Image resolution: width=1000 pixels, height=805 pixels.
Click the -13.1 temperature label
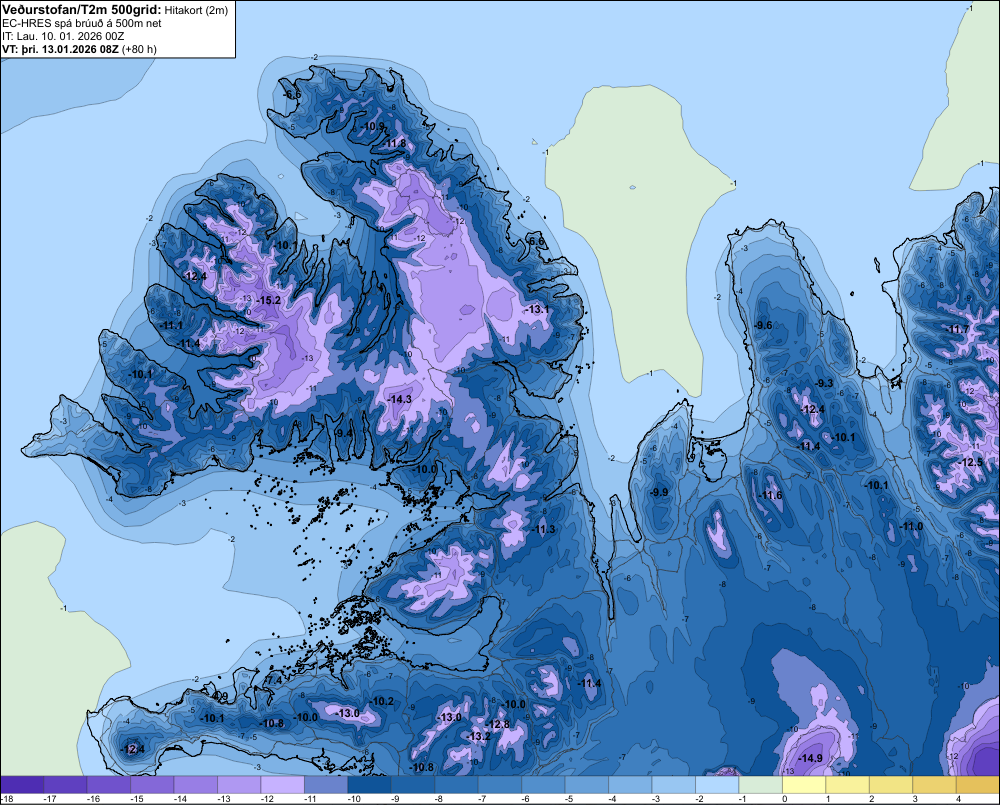[x=537, y=309]
